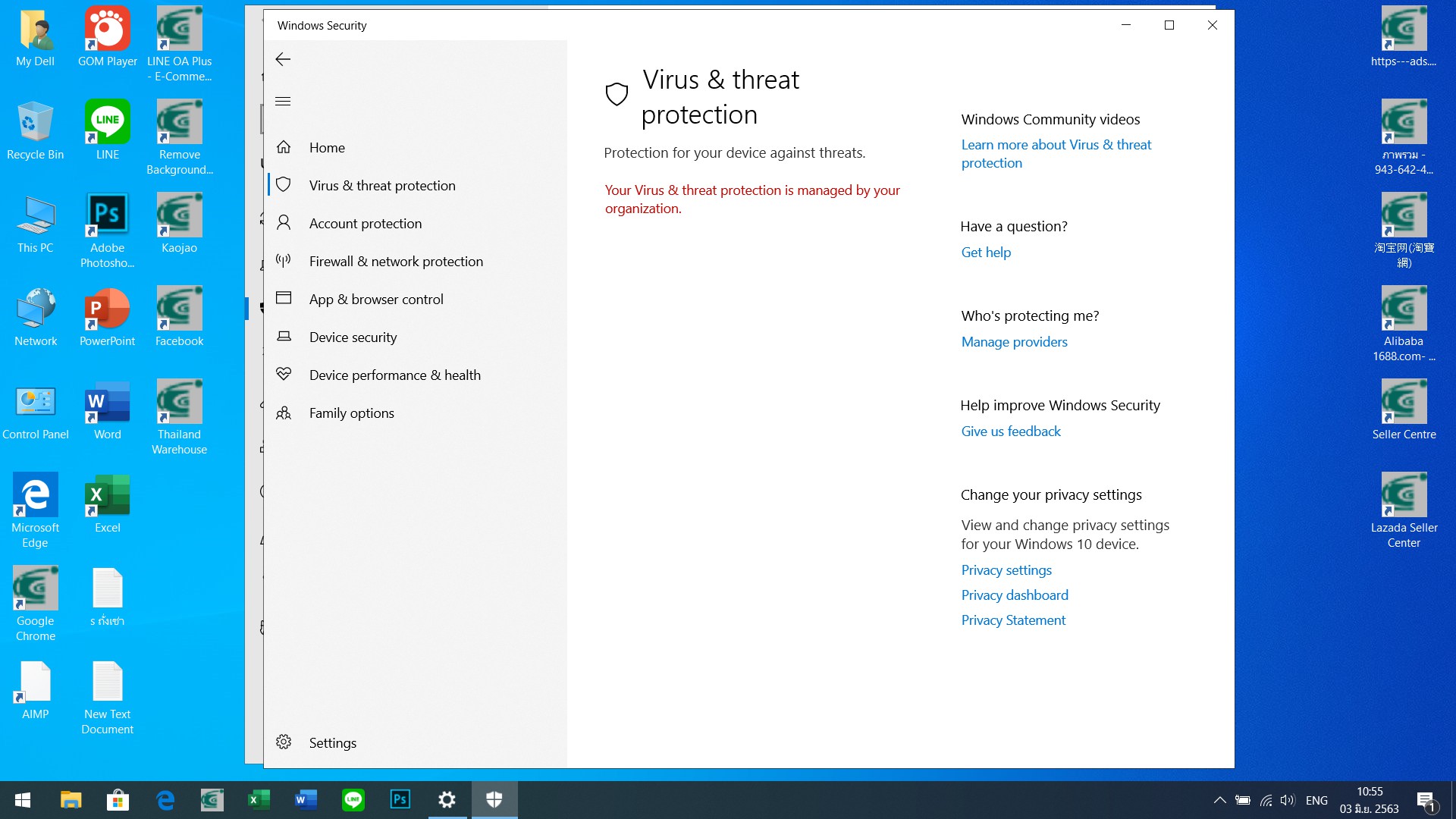Click the Device security laptop icon

pyautogui.click(x=284, y=336)
